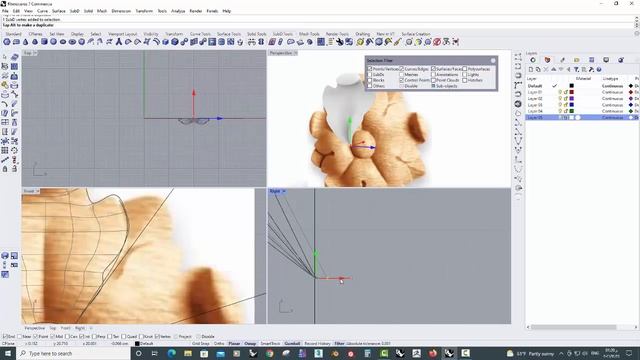Enable SubDs in Selection Filter
The image size is (640, 360).
pyautogui.click(x=370, y=75)
